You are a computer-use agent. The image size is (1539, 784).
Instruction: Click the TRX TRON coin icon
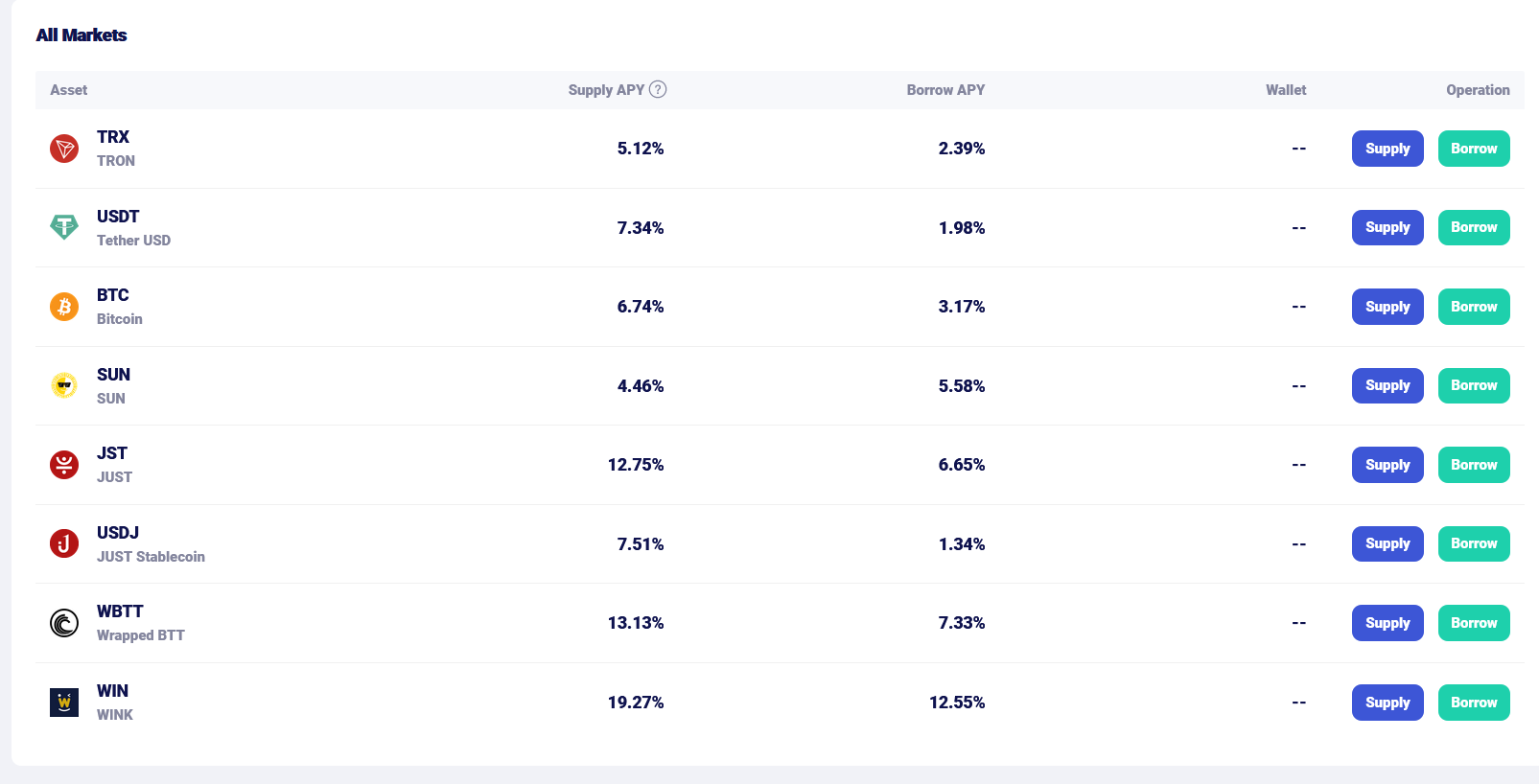[x=64, y=149]
